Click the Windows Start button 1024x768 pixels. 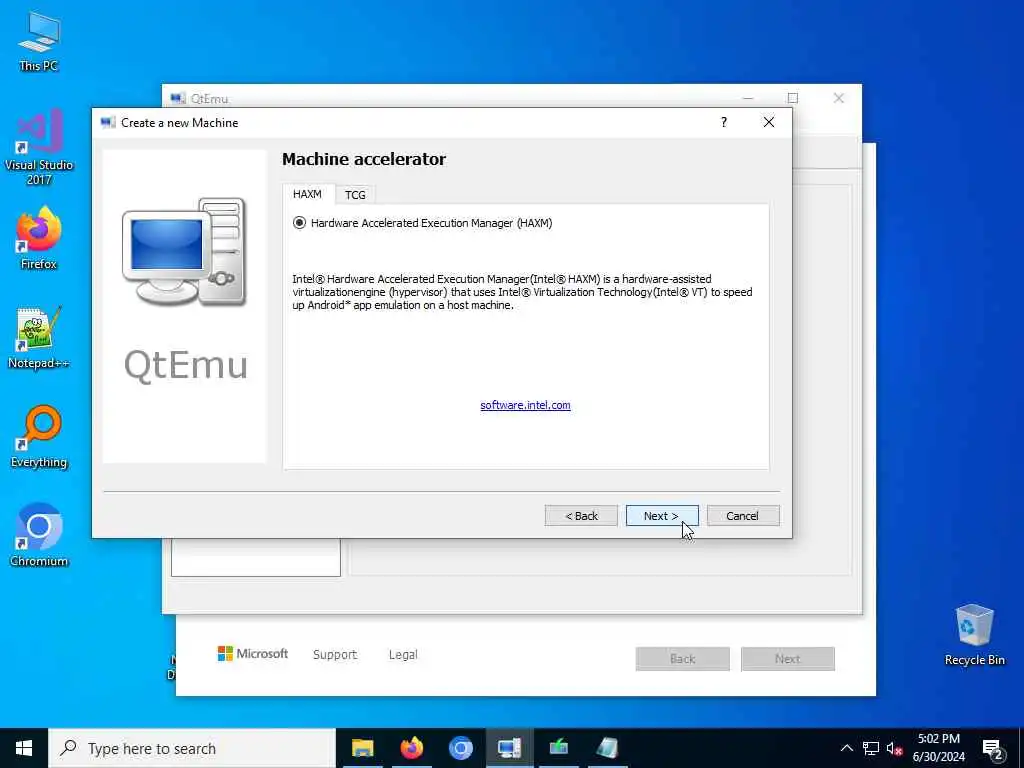(x=24, y=748)
